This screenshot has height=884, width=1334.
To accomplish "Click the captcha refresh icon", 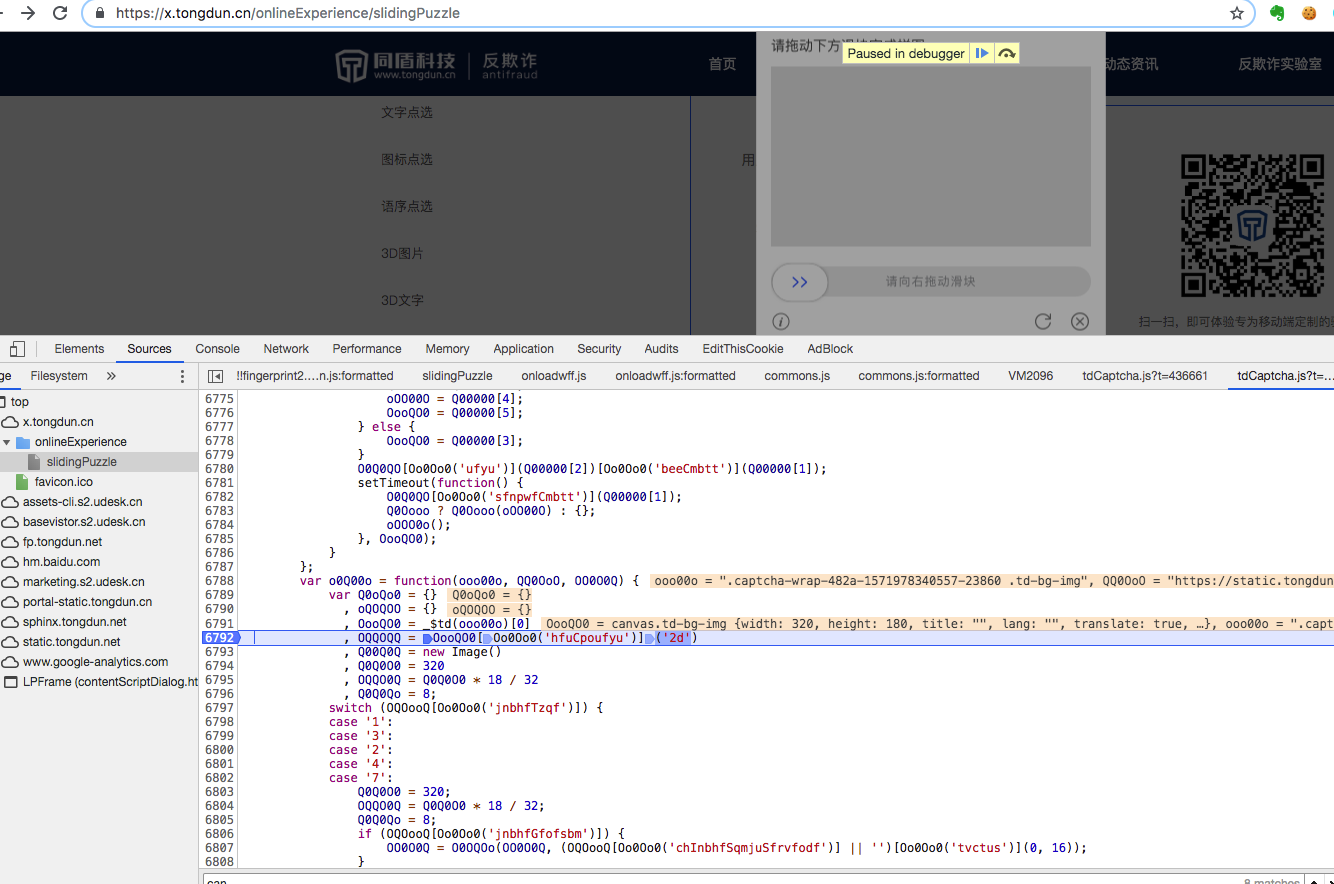I will coord(1043,321).
